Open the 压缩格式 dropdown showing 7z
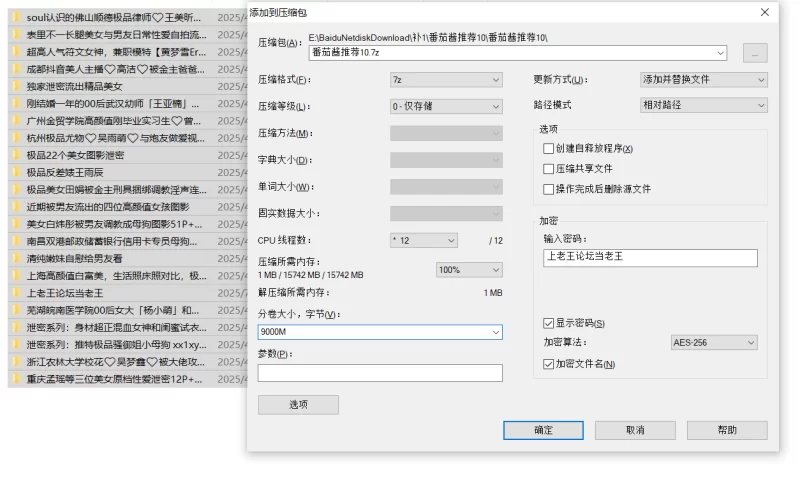This screenshot has width=800, height=484. pyautogui.click(x=446, y=80)
